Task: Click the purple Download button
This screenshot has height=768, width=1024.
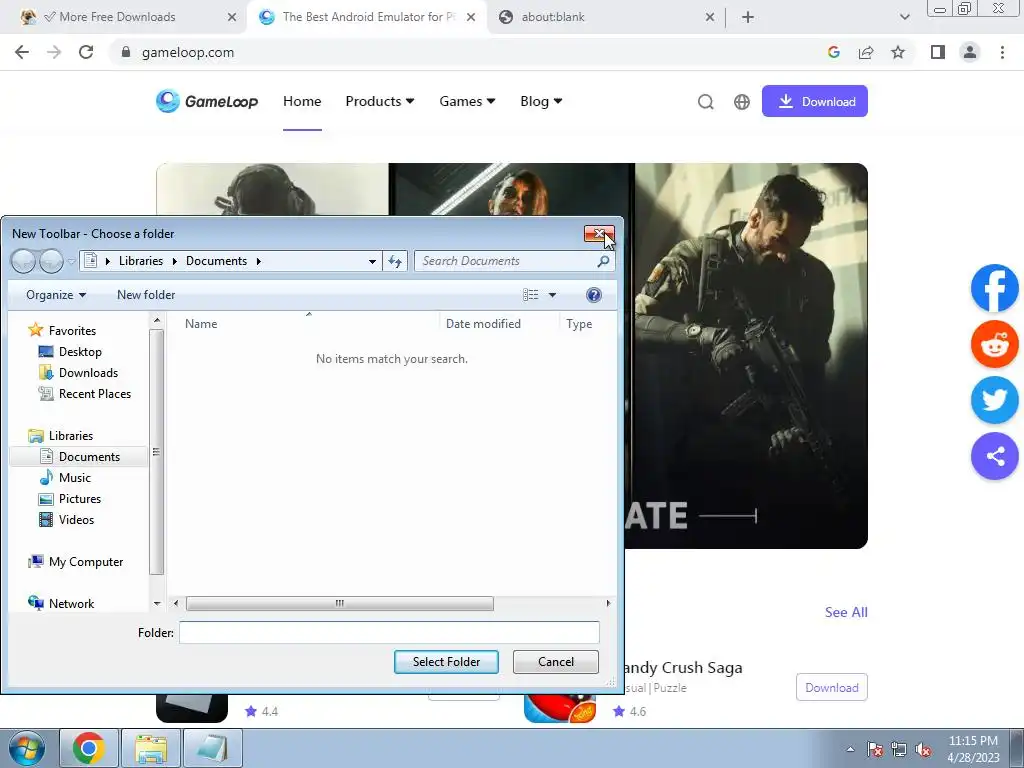Action: click(x=814, y=101)
